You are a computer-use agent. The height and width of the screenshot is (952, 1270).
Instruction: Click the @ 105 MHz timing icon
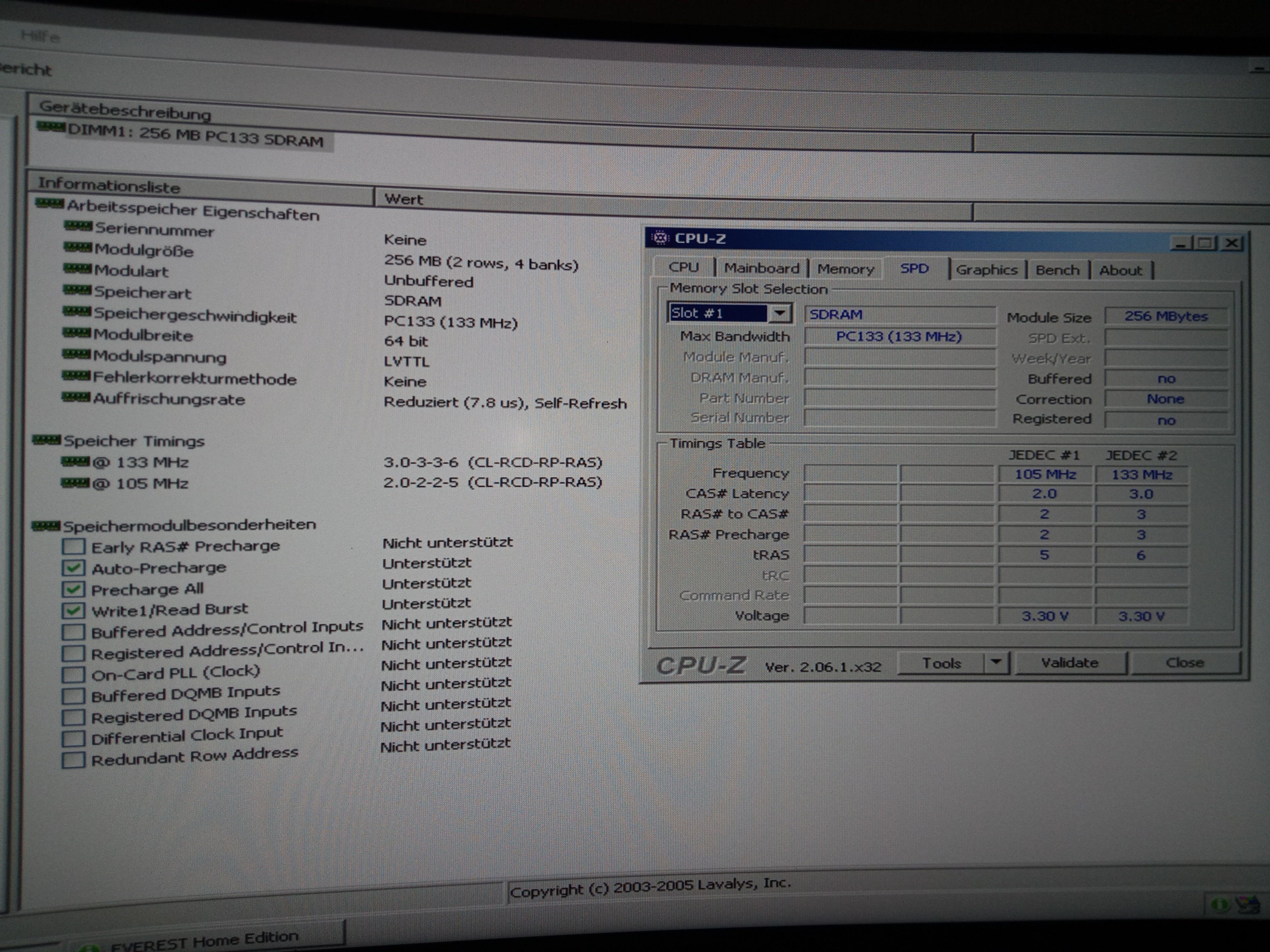tap(75, 483)
